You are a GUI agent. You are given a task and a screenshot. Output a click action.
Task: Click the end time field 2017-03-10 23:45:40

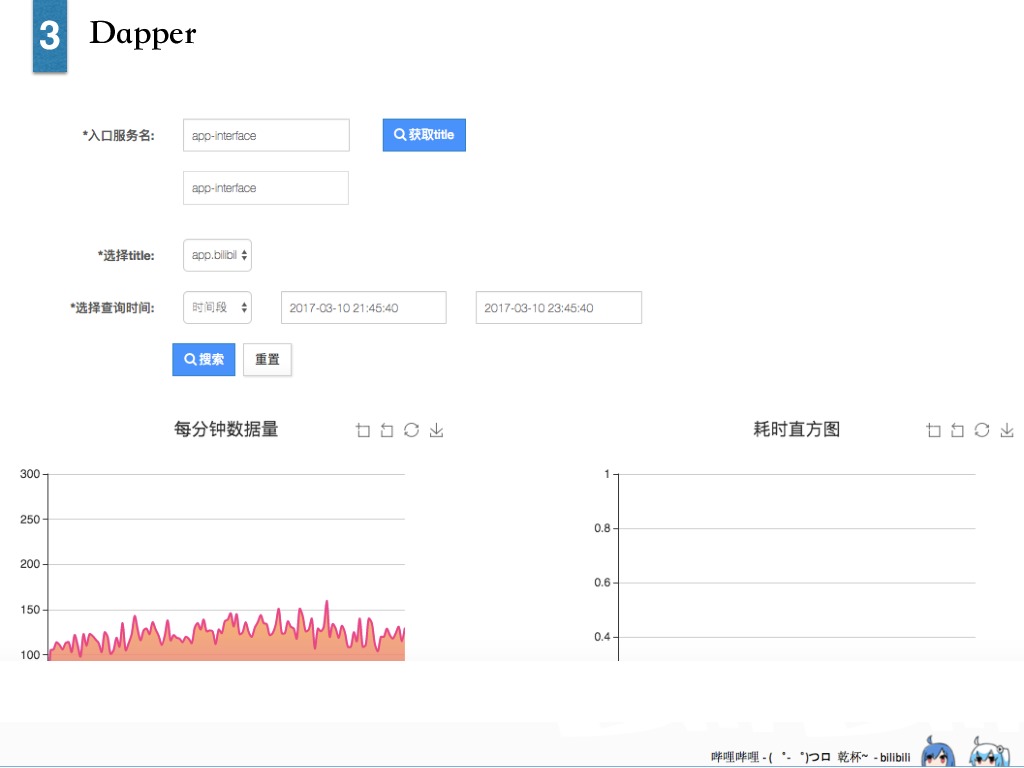click(559, 308)
